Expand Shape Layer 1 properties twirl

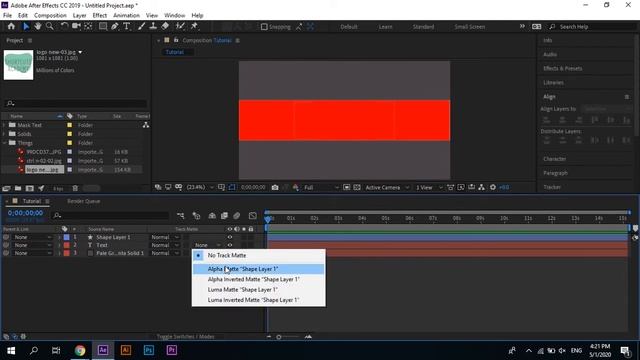tap(59, 237)
